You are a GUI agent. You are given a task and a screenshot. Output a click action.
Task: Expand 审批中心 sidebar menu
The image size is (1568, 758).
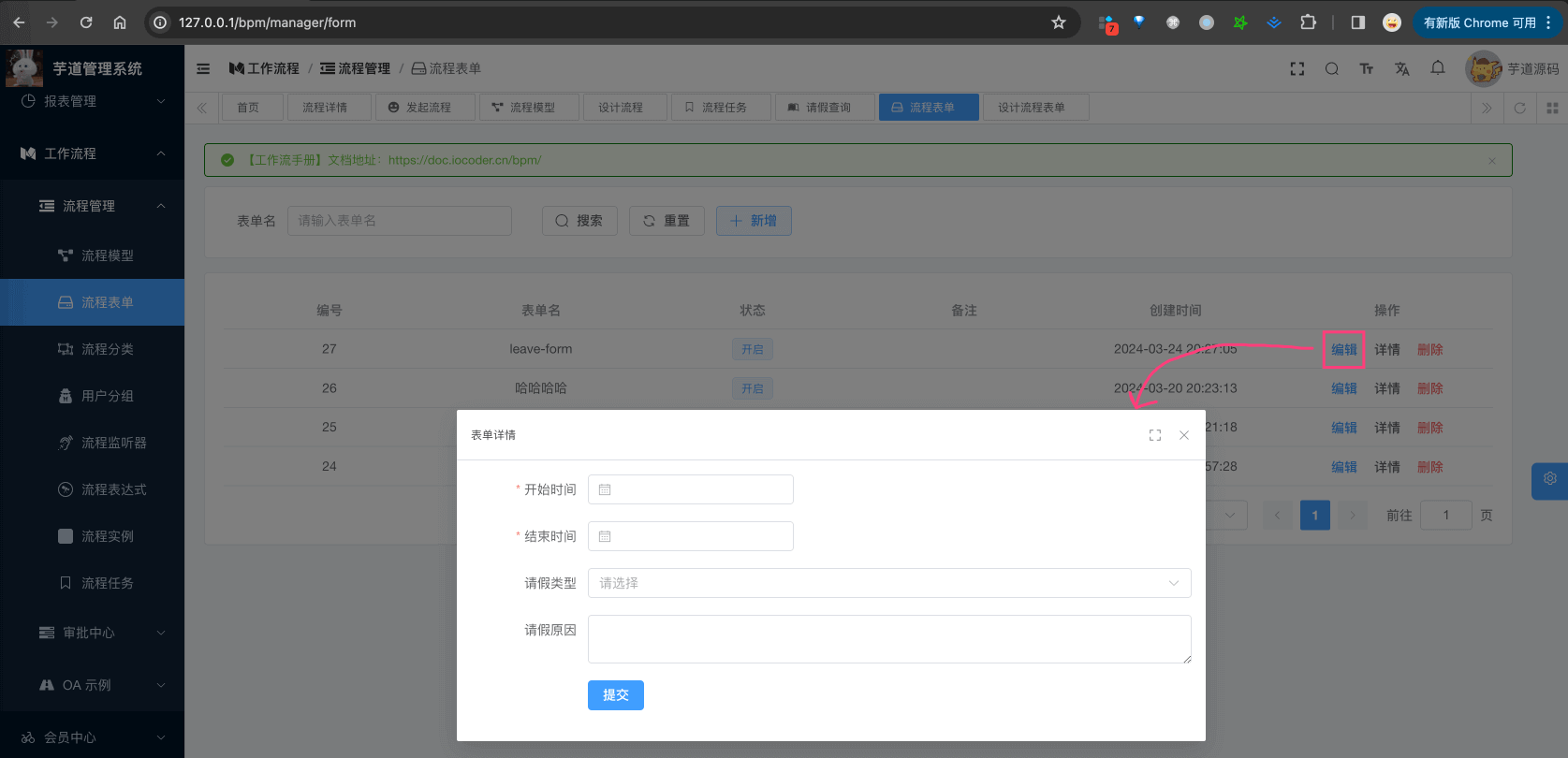coord(92,633)
